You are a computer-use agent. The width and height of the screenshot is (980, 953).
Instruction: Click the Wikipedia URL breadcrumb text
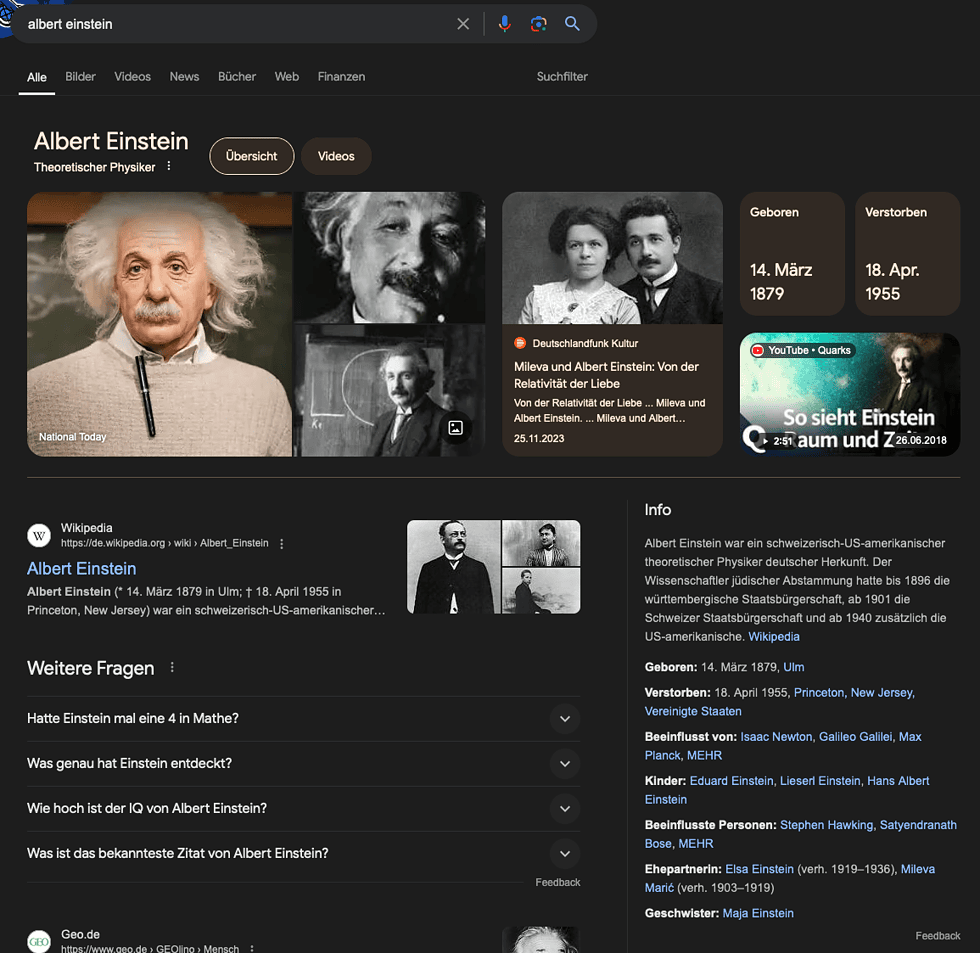tap(164, 544)
